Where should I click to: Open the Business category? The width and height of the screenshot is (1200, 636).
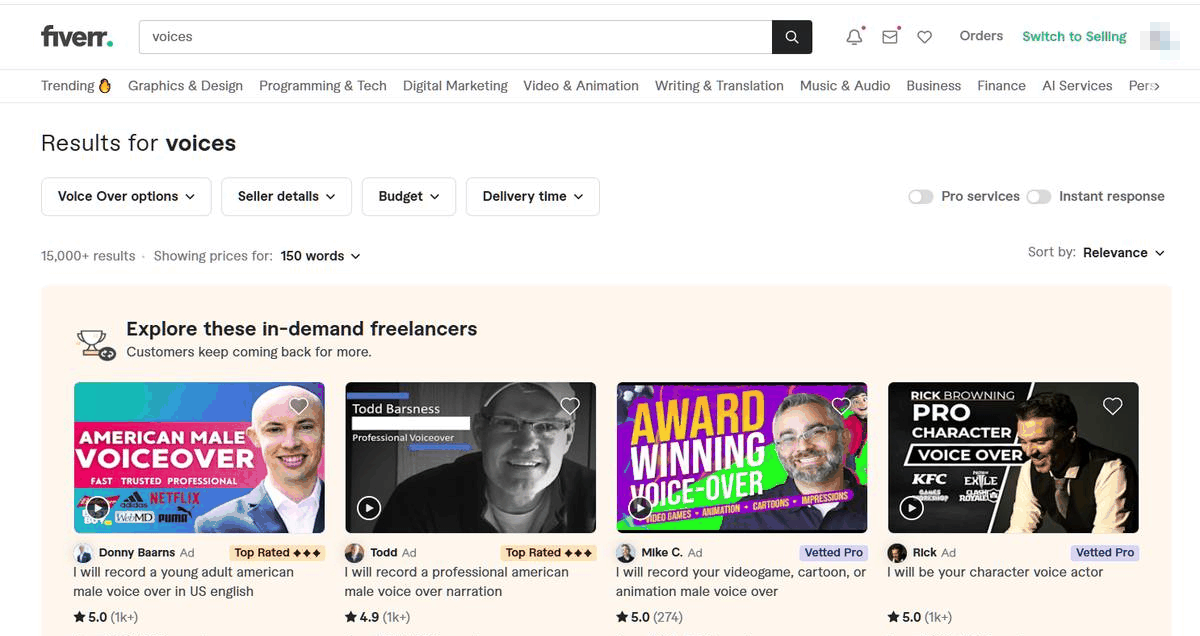(x=934, y=86)
